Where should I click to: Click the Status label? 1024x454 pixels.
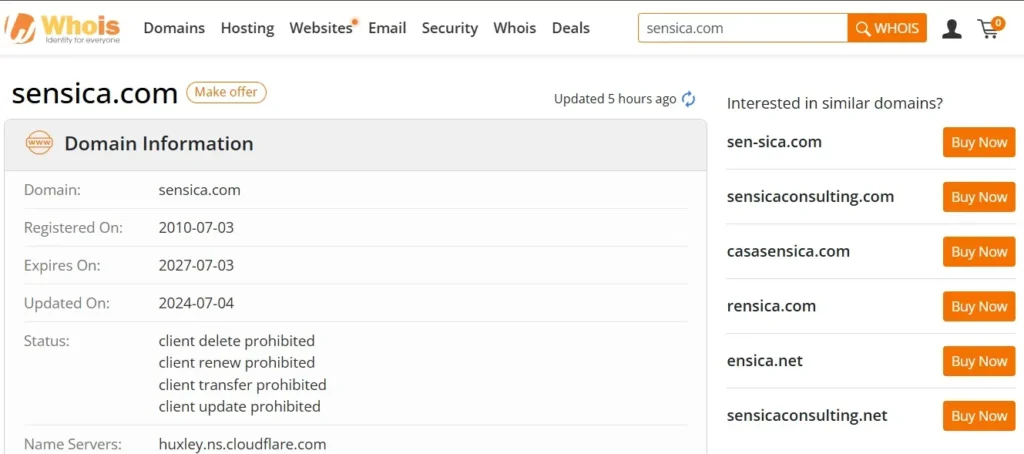point(46,341)
